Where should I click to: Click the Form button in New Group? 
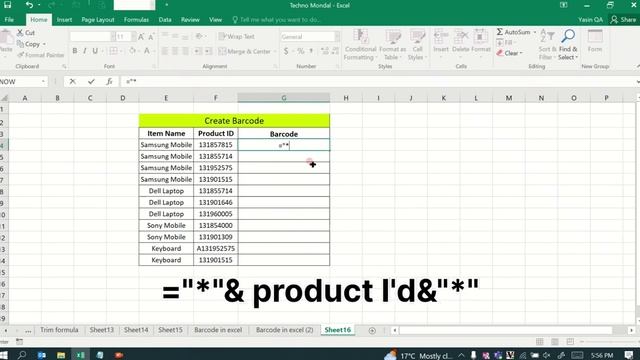pyautogui.click(x=595, y=41)
